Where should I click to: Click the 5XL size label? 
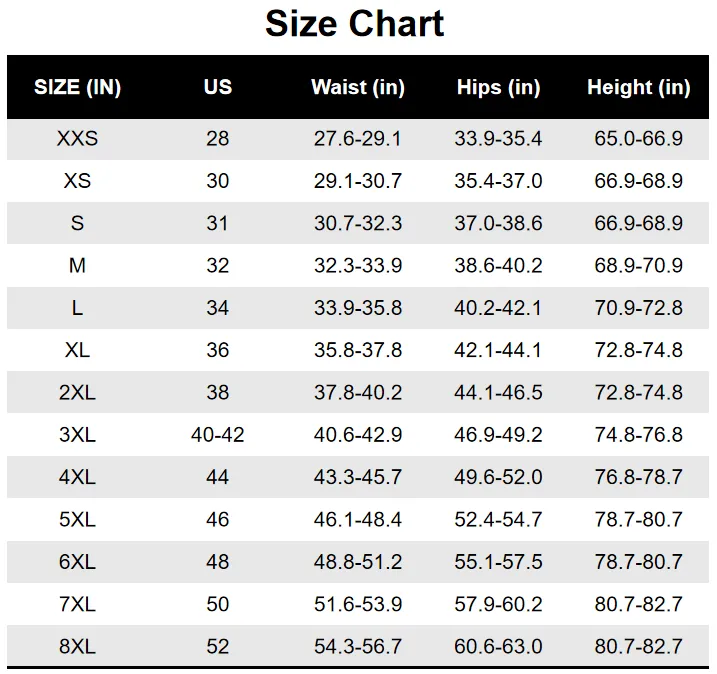point(77,520)
